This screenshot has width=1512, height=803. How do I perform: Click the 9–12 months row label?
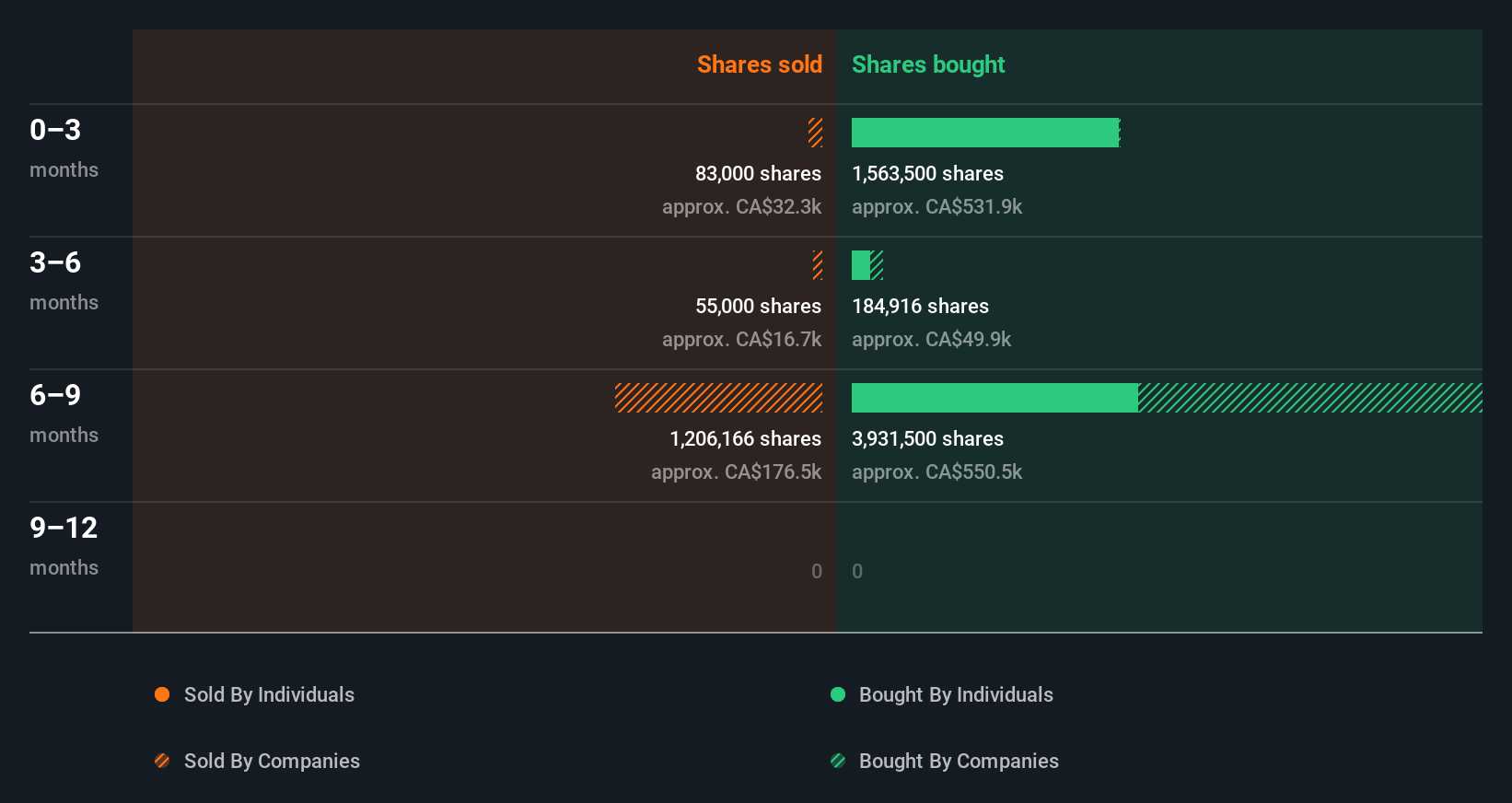point(64,545)
